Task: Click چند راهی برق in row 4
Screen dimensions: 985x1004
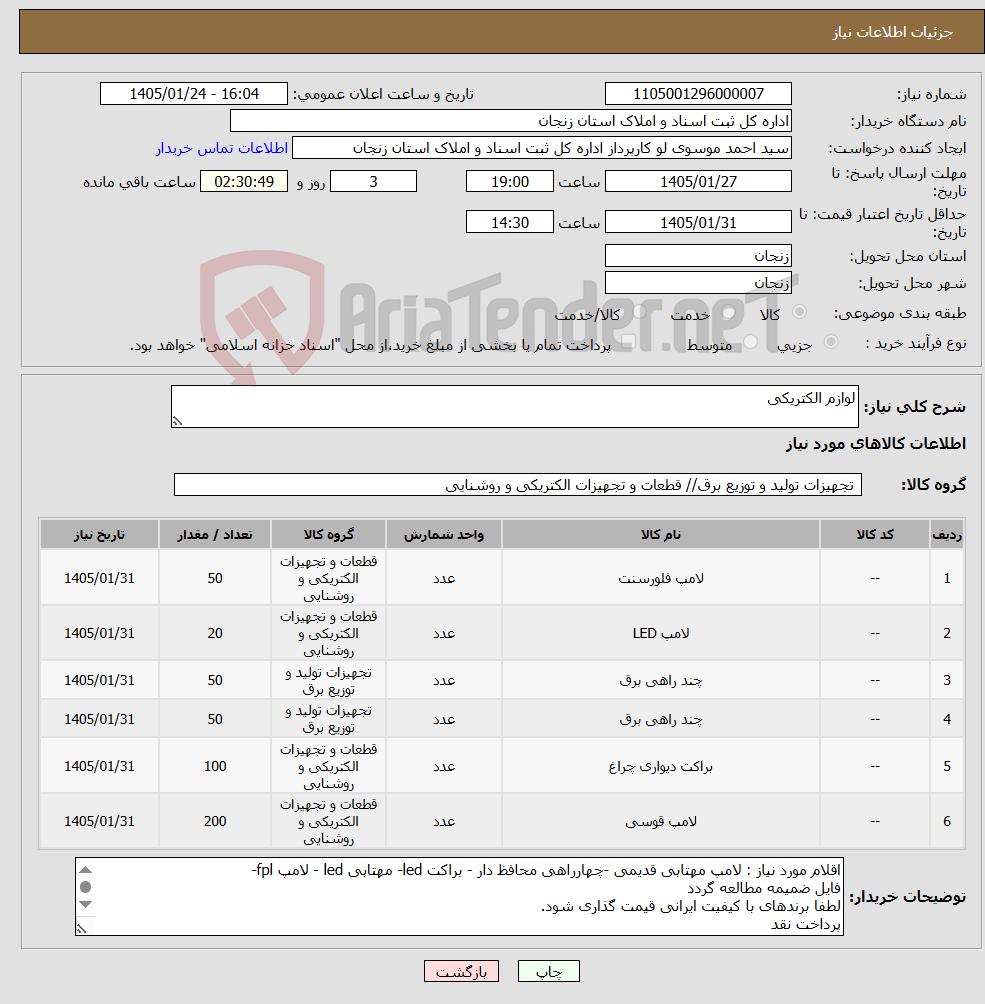Action: click(661, 719)
